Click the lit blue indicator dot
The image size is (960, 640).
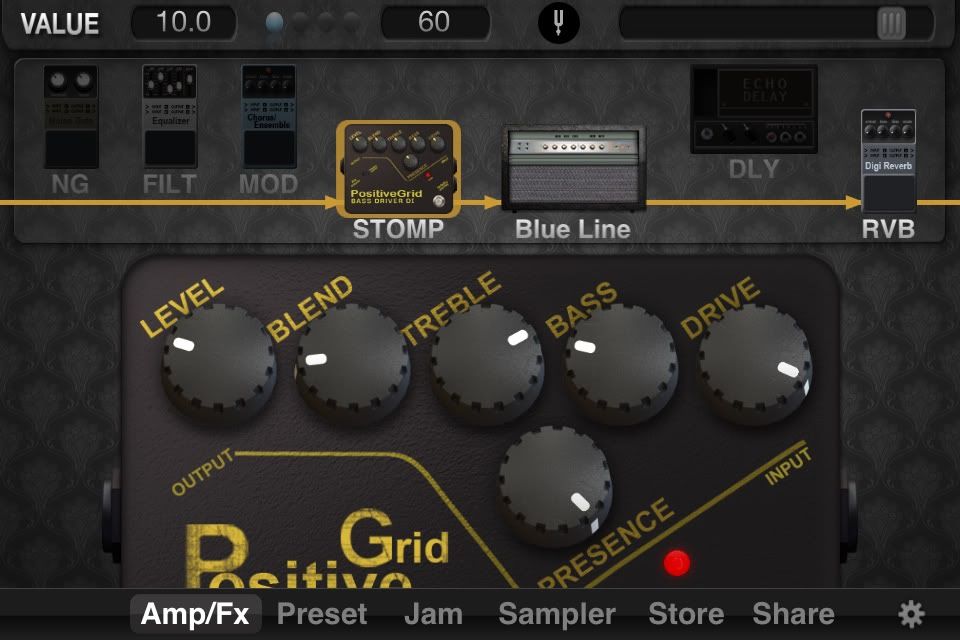click(x=274, y=23)
